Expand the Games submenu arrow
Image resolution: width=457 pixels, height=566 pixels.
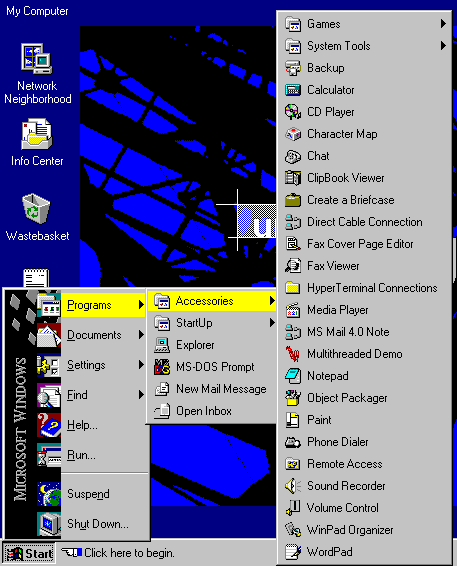pyautogui.click(x=443, y=24)
